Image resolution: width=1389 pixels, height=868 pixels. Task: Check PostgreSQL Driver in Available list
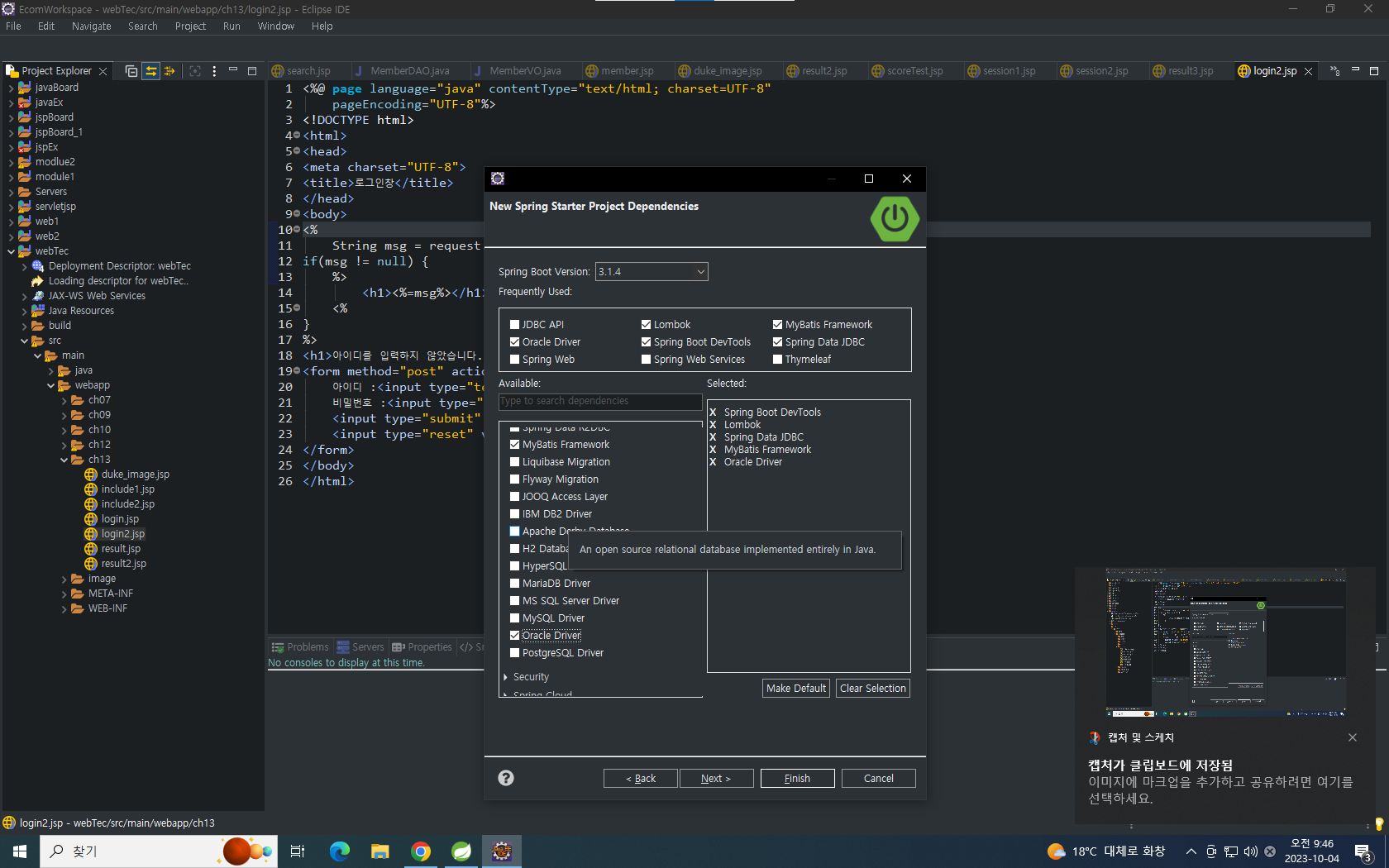pyautogui.click(x=514, y=653)
